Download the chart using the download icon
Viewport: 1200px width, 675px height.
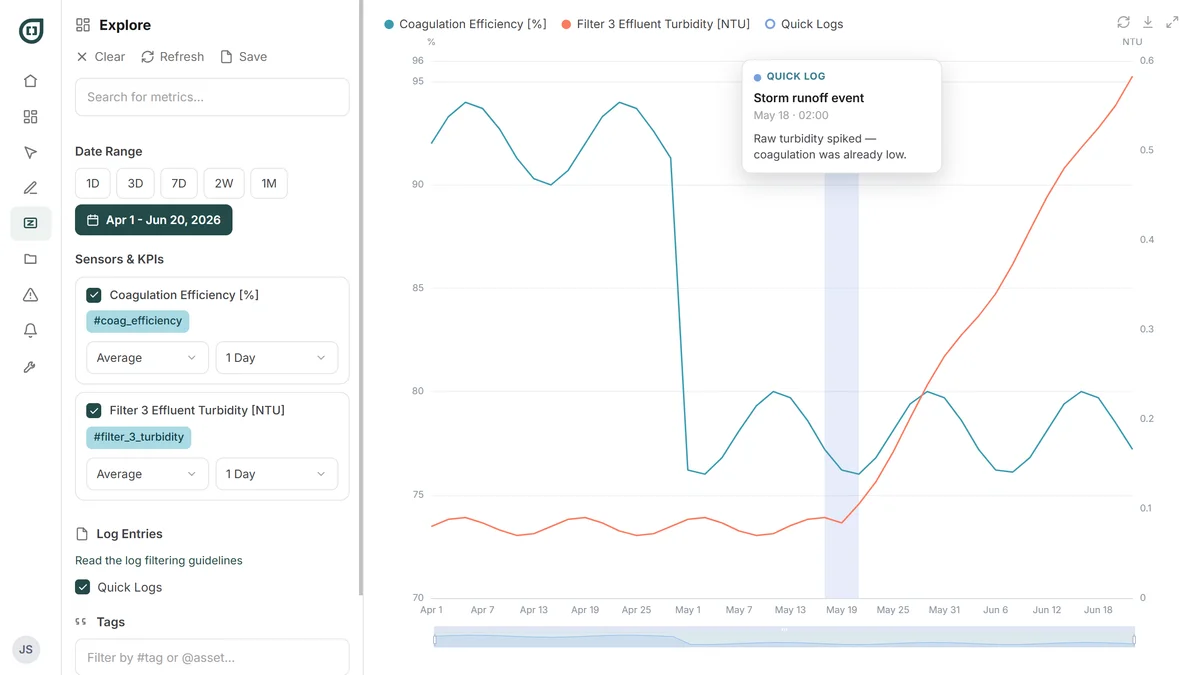[1148, 22]
